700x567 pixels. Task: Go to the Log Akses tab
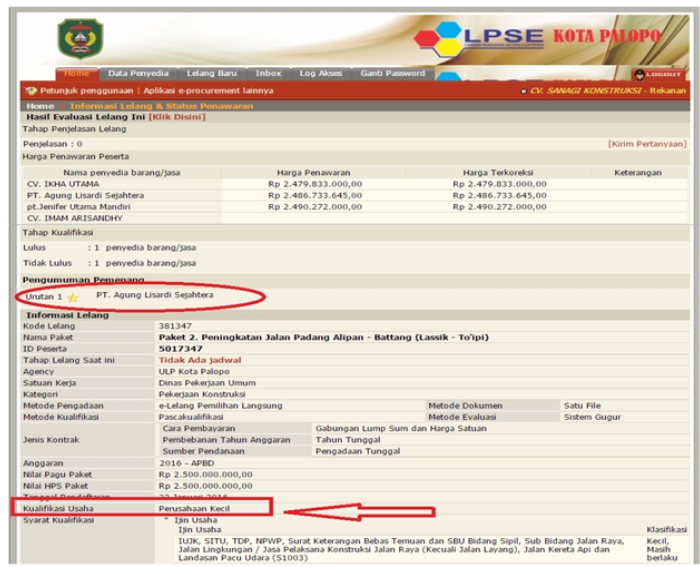[x=321, y=73]
